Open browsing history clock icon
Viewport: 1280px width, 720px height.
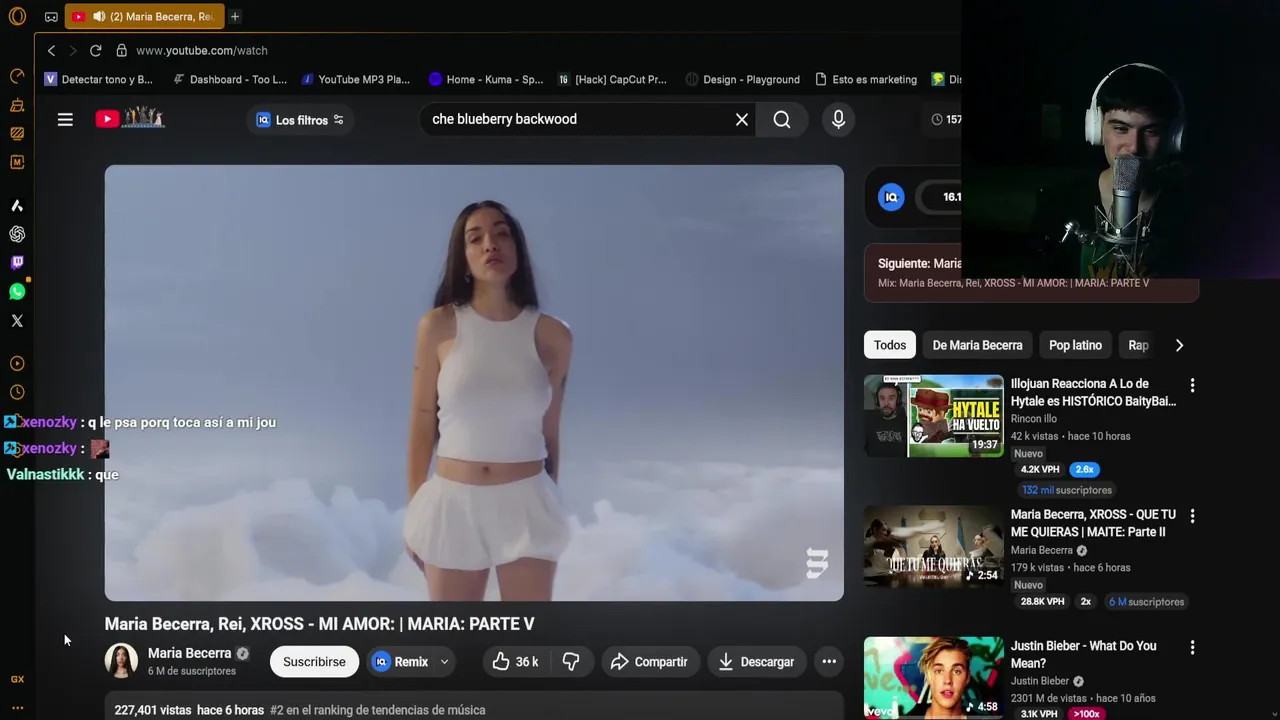[17, 393]
